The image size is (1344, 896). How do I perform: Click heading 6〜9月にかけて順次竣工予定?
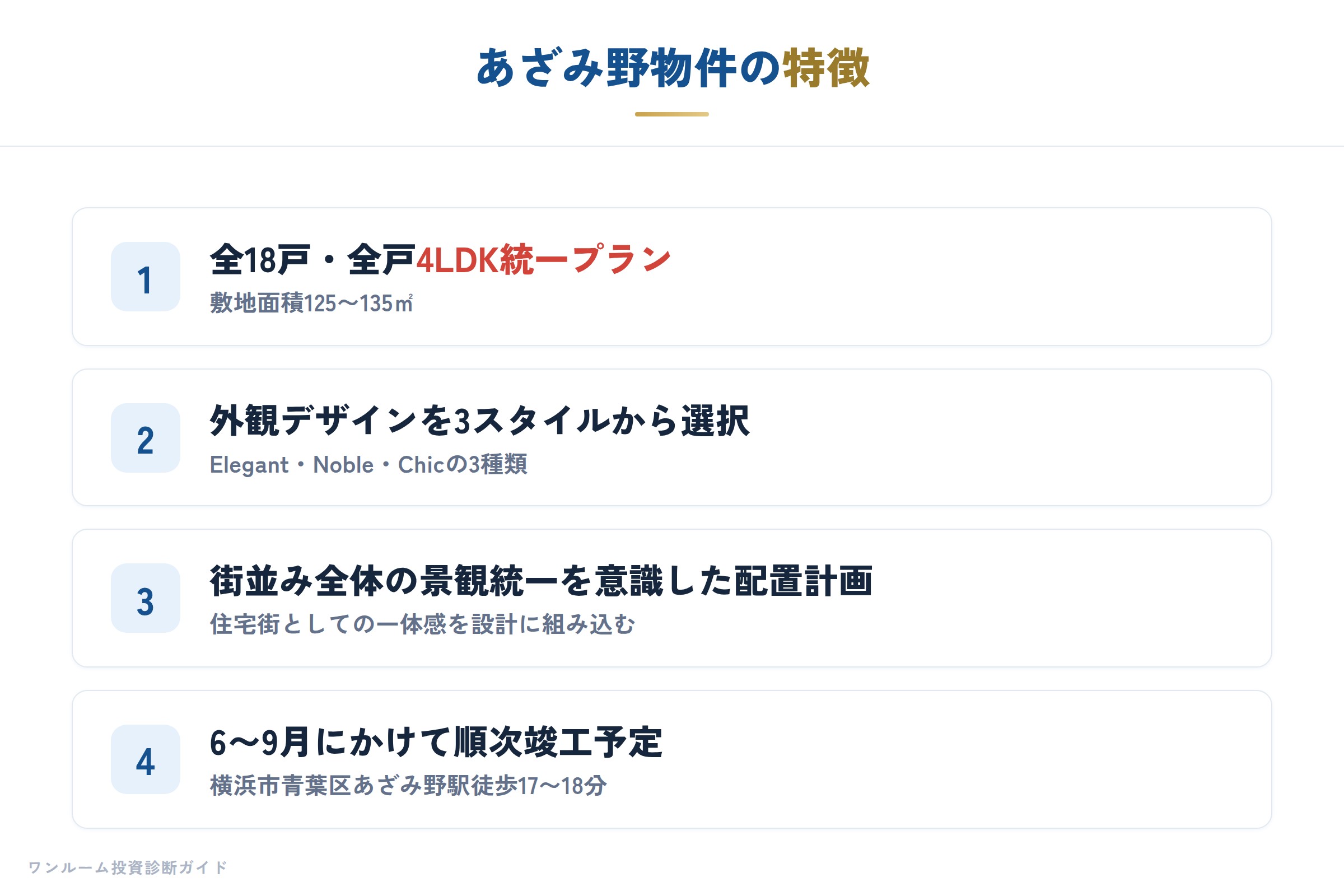[x=436, y=743]
